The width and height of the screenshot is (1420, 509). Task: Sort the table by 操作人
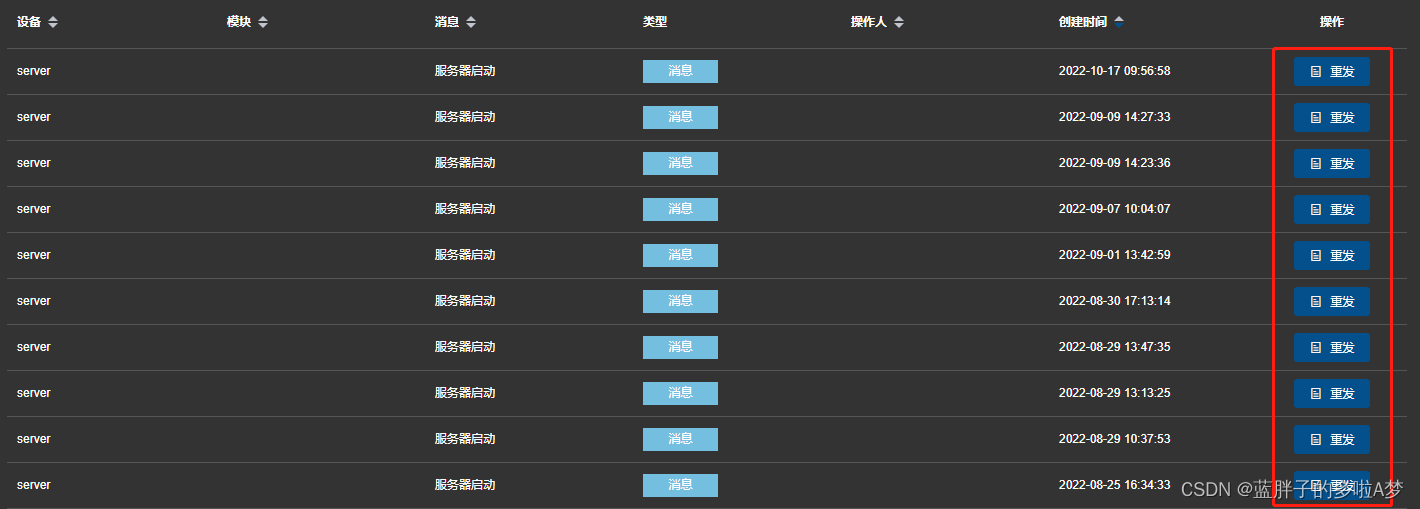899,22
